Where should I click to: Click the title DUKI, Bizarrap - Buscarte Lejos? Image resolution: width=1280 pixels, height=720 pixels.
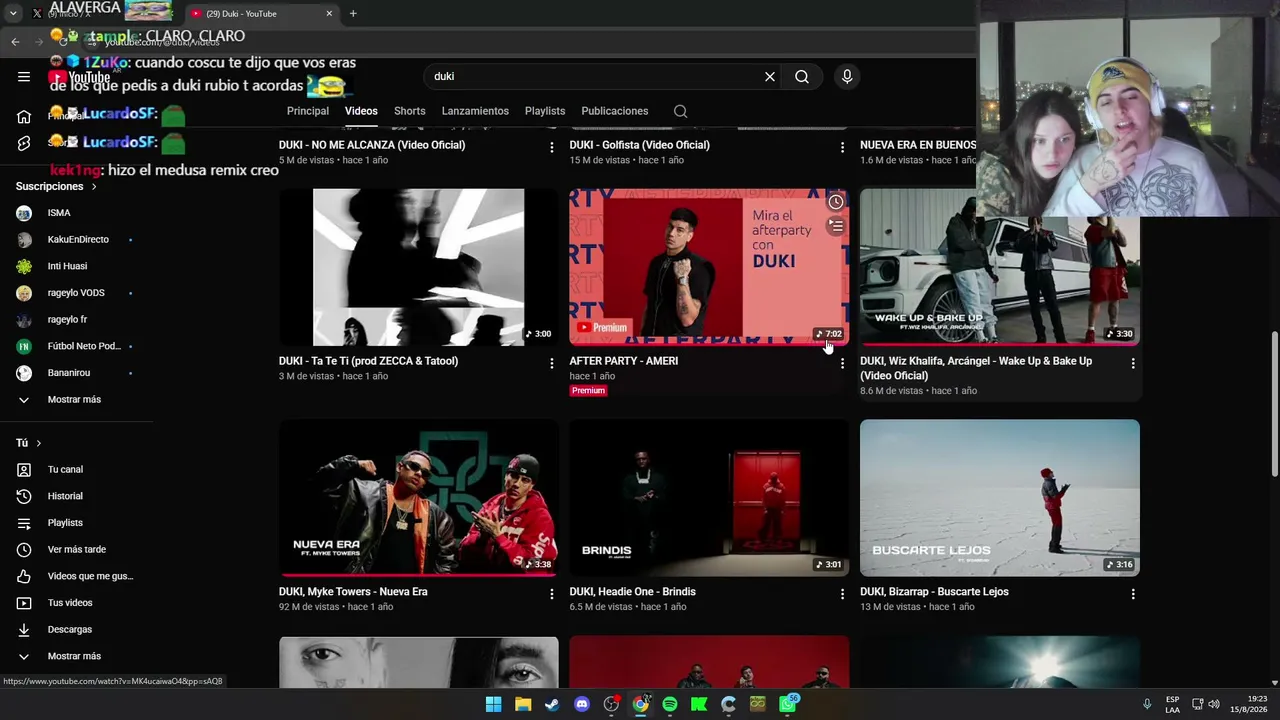click(934, 592)
